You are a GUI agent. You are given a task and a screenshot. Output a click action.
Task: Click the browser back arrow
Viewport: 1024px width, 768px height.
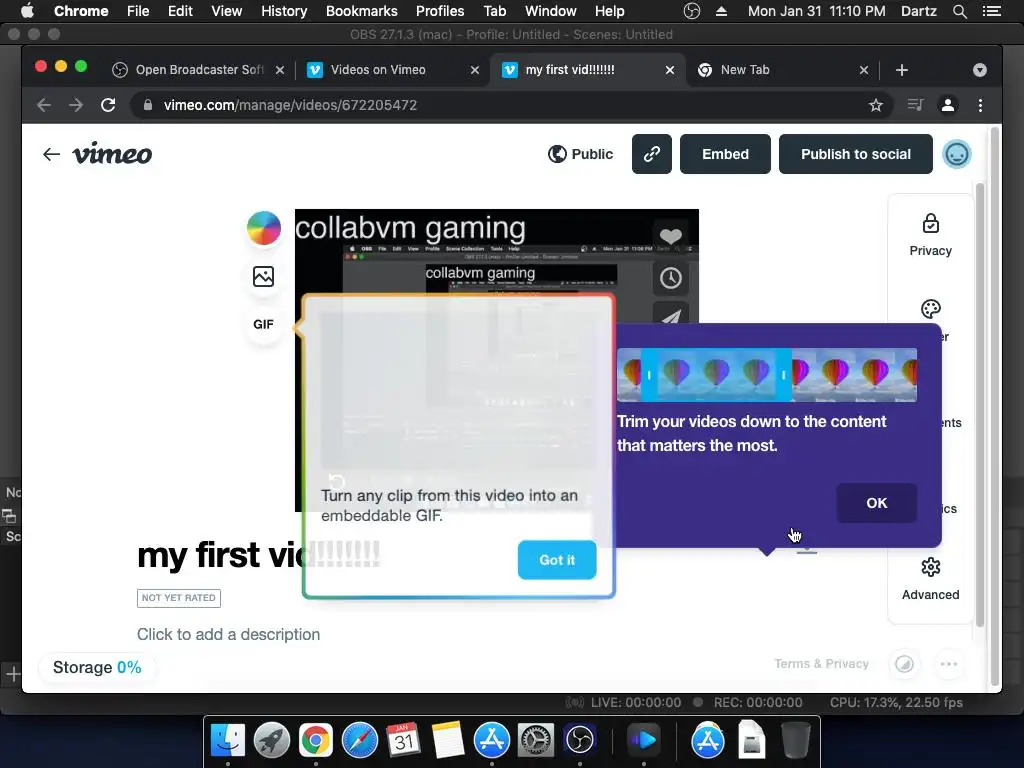(x=44, y=105)
